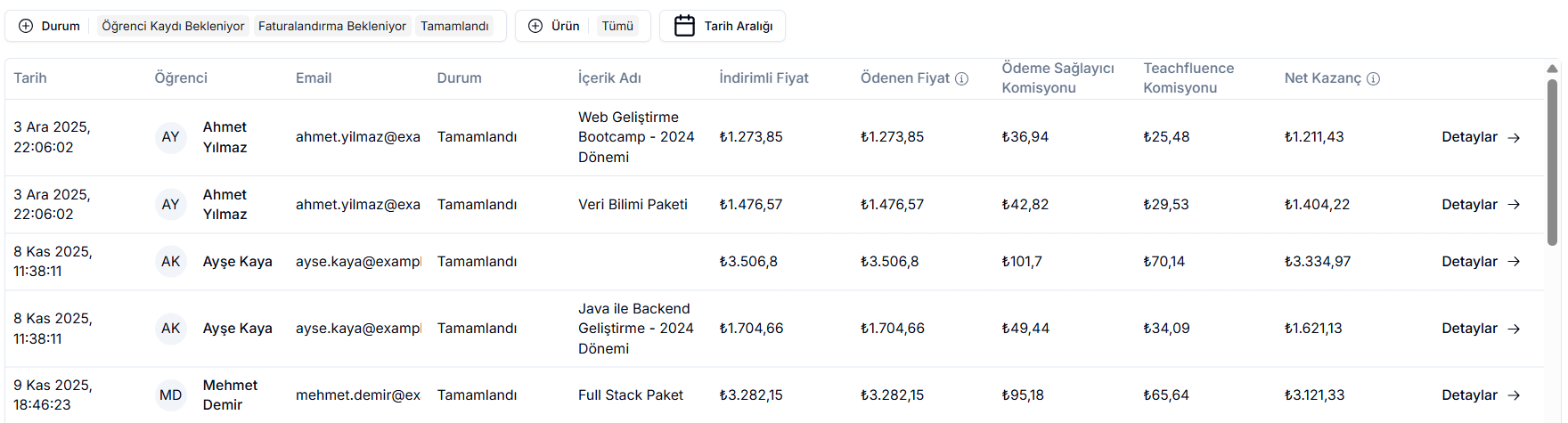Toggle the Öğrenci Kaydı Bekleniyor filter chip

click(173, 26)
